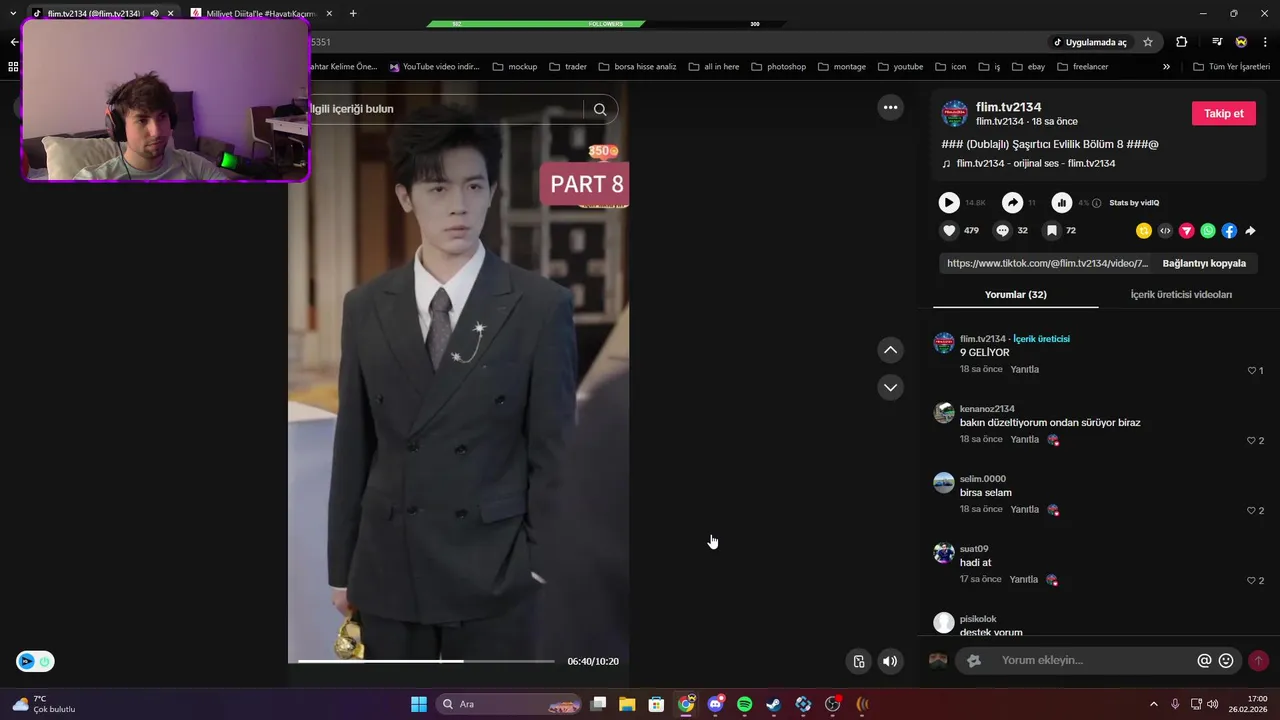Screen dimensions: 1280x720
Task: Share video to WhatsApp
Action: click(x=1208, y=231)
